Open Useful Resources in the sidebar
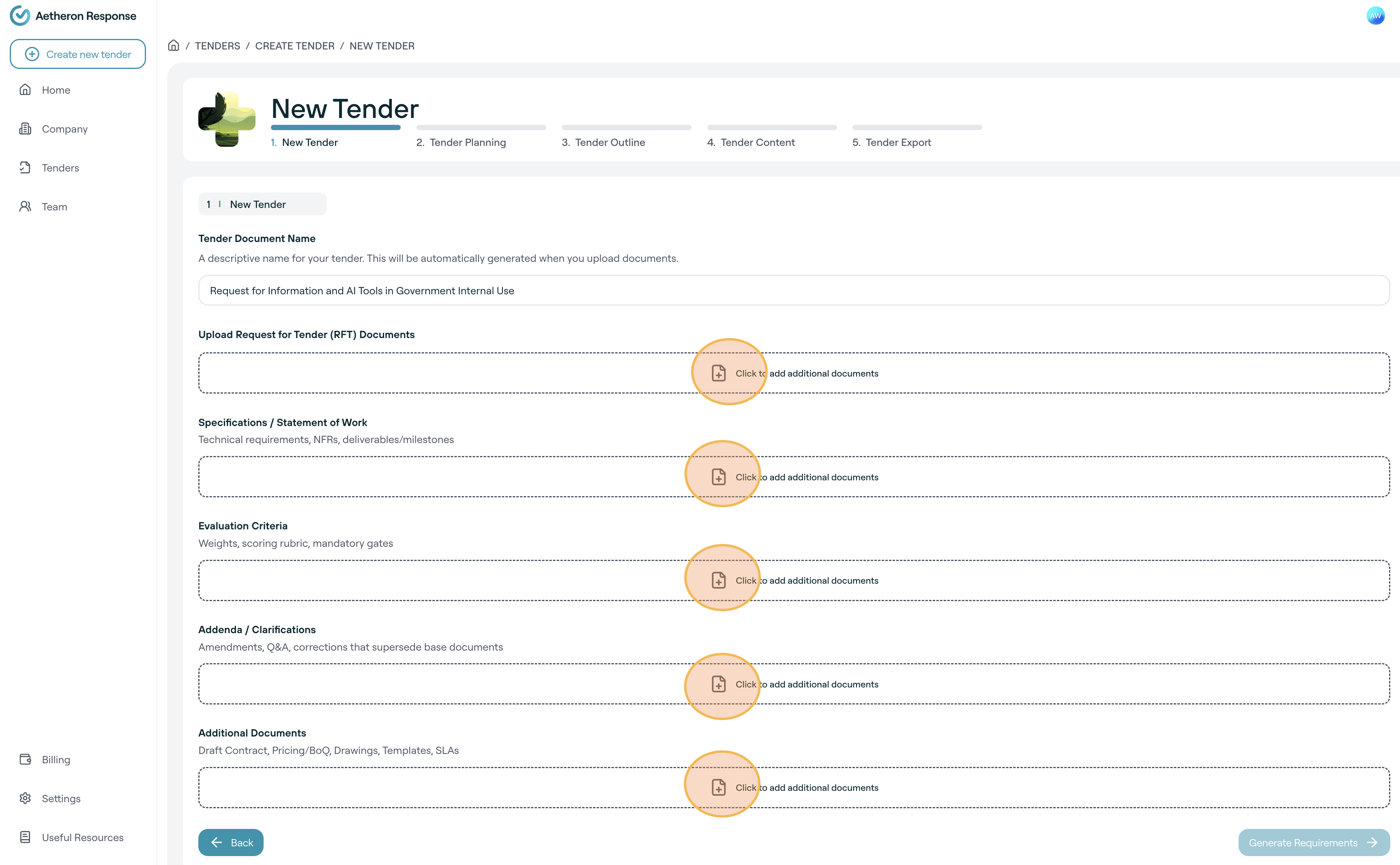 point(82,837)
